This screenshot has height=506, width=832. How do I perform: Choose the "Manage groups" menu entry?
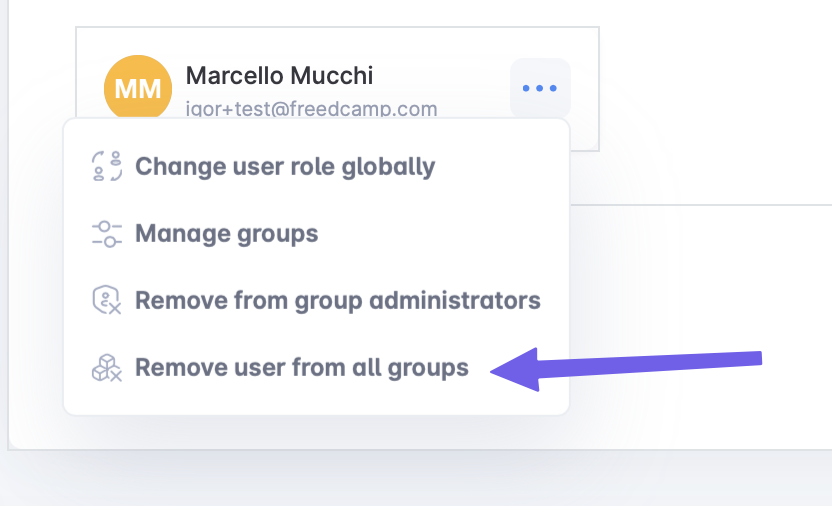click(x=226, y=234)
